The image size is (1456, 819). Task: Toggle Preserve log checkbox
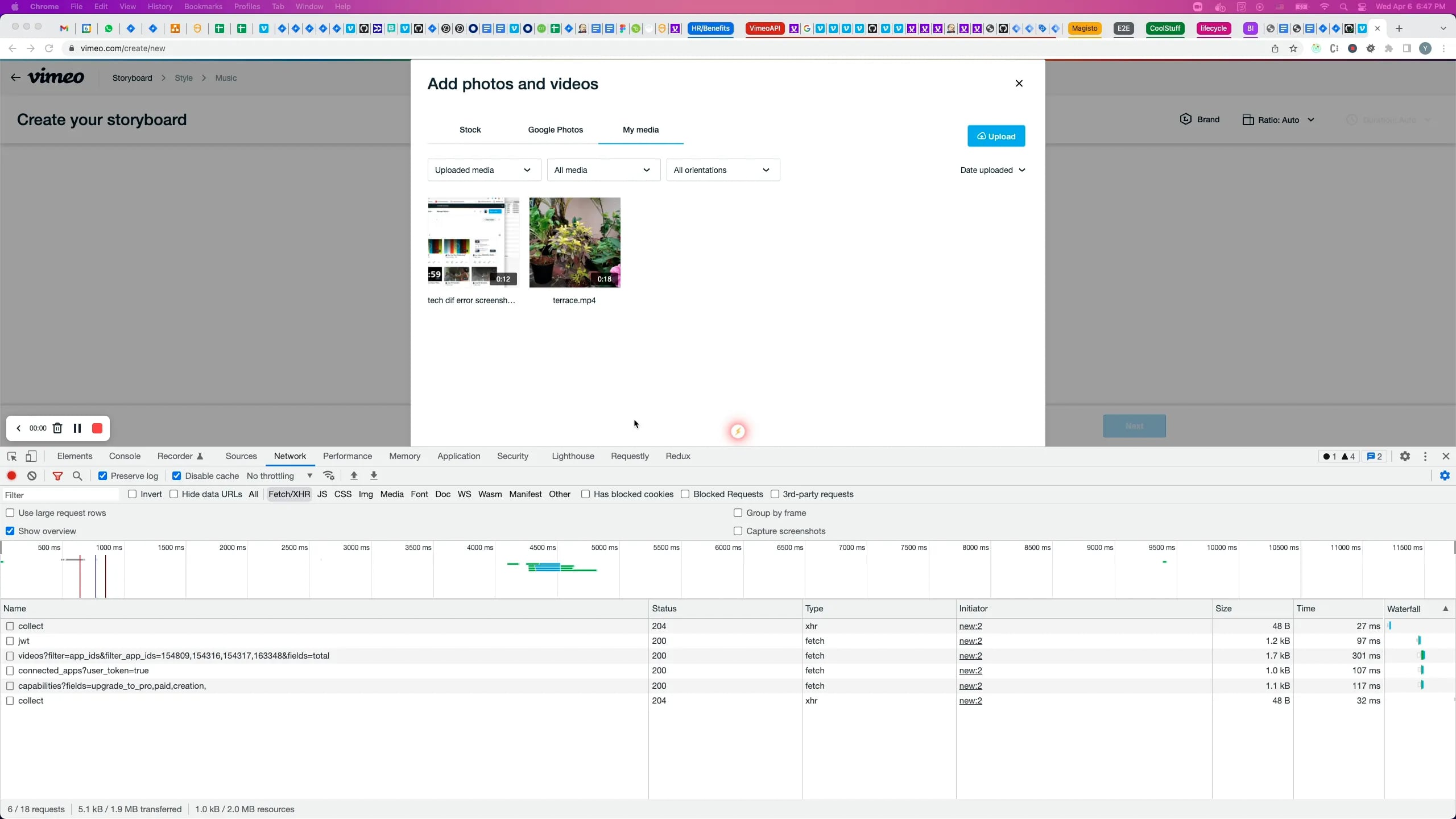[x=103, y=476]
